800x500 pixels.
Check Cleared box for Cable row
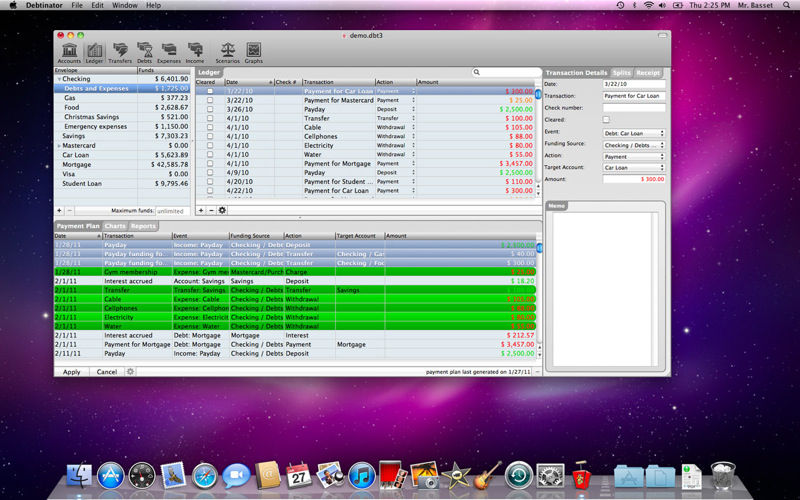coord(210,128)
